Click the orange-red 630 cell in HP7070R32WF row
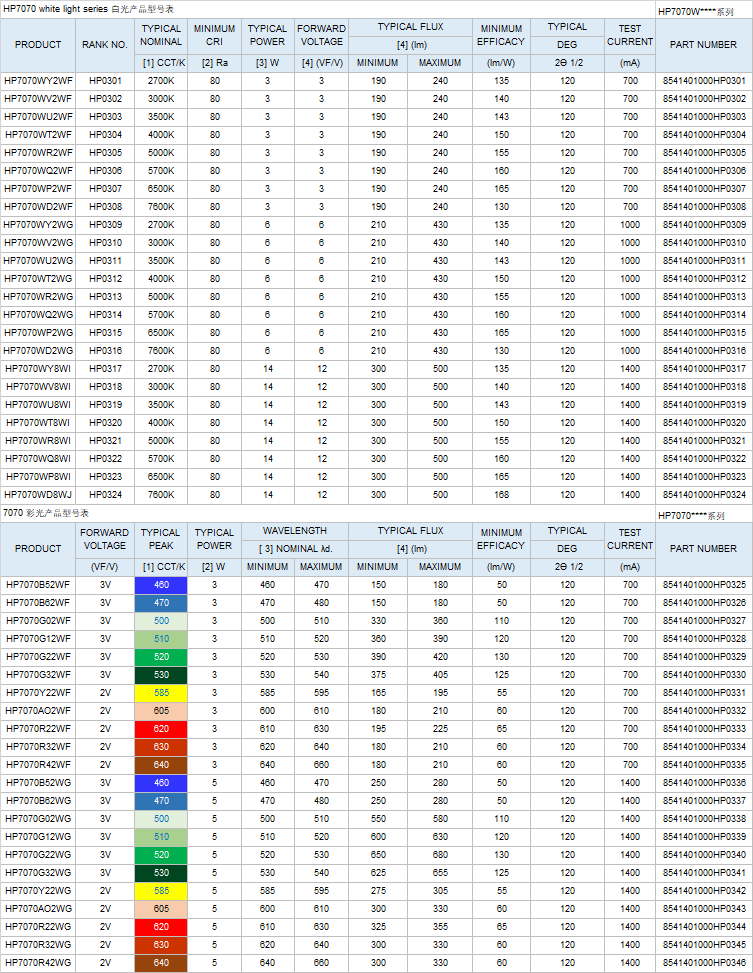 161,747
